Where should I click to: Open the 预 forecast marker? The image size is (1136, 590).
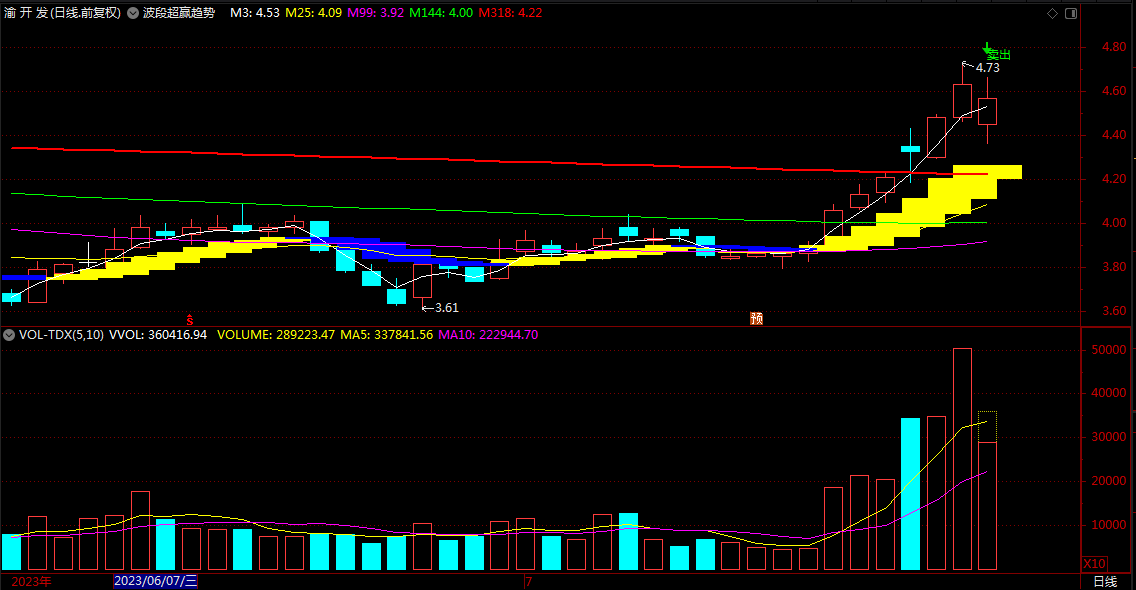click(756, 318)
